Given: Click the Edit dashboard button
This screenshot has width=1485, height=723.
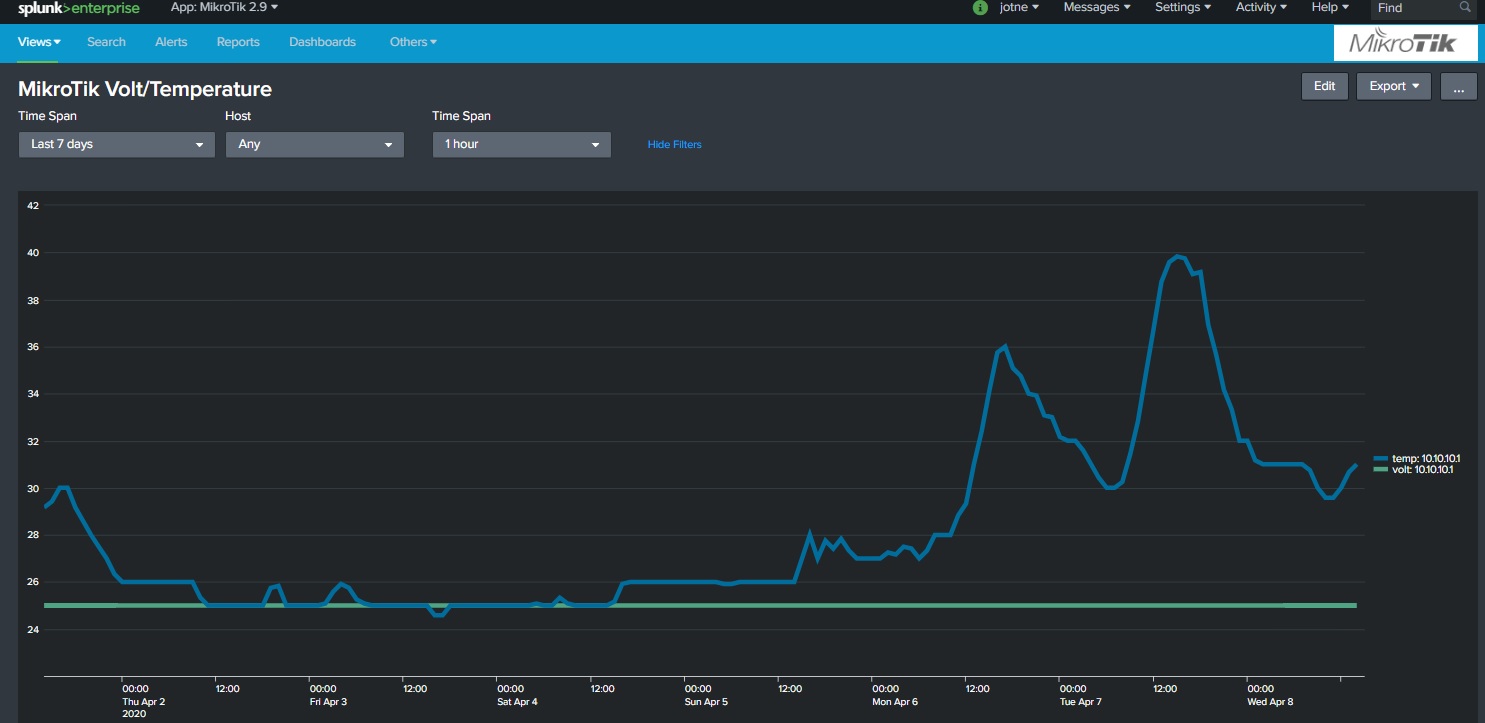Looking at the screenshot, I should [x=1325, y=86].
